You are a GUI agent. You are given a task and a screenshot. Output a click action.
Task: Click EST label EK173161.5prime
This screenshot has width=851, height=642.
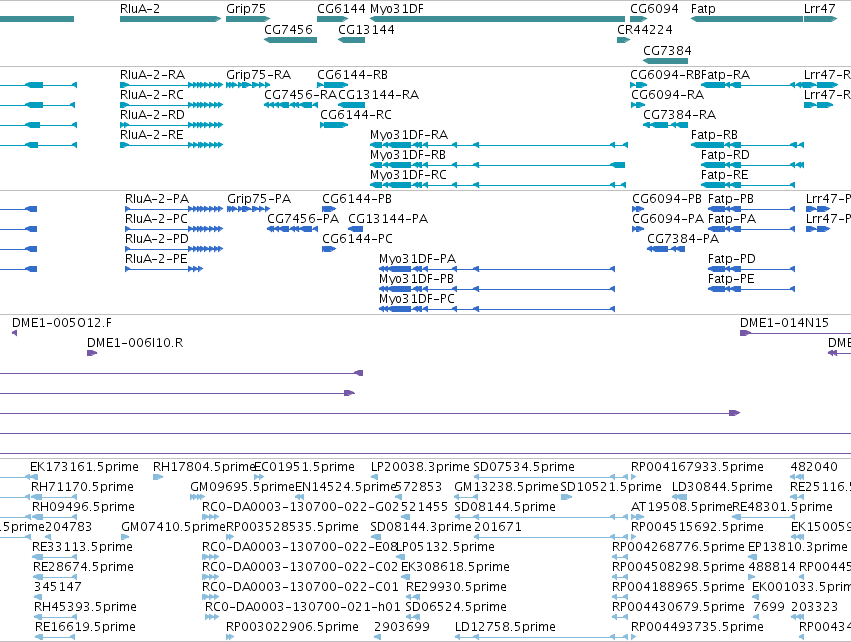pos(84,467)
